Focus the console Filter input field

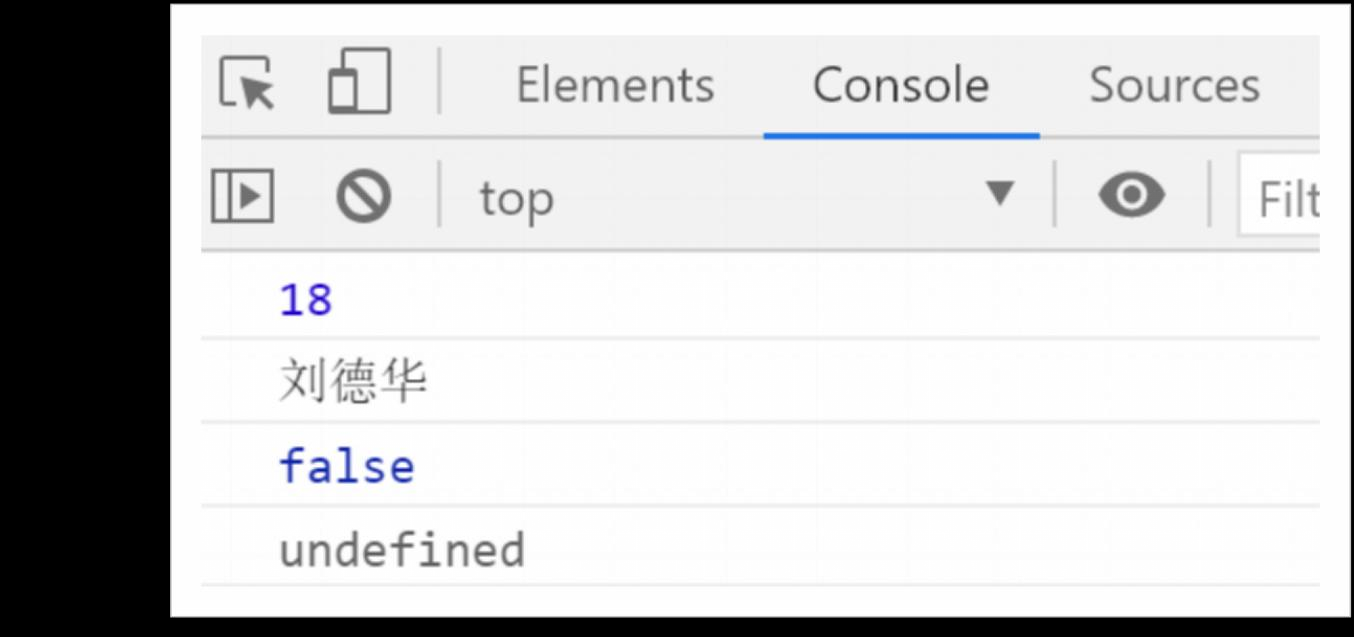[x=1285, y=200]
